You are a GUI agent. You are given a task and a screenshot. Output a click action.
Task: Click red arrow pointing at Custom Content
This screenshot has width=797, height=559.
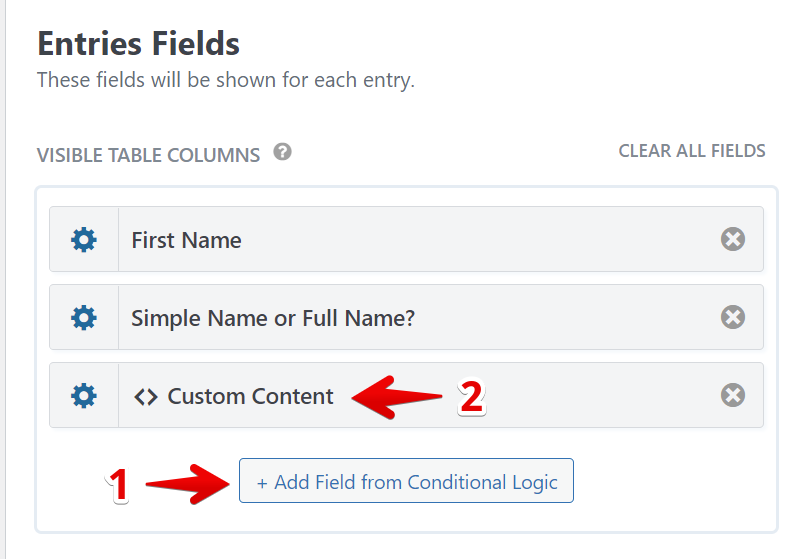click(398, 396)
